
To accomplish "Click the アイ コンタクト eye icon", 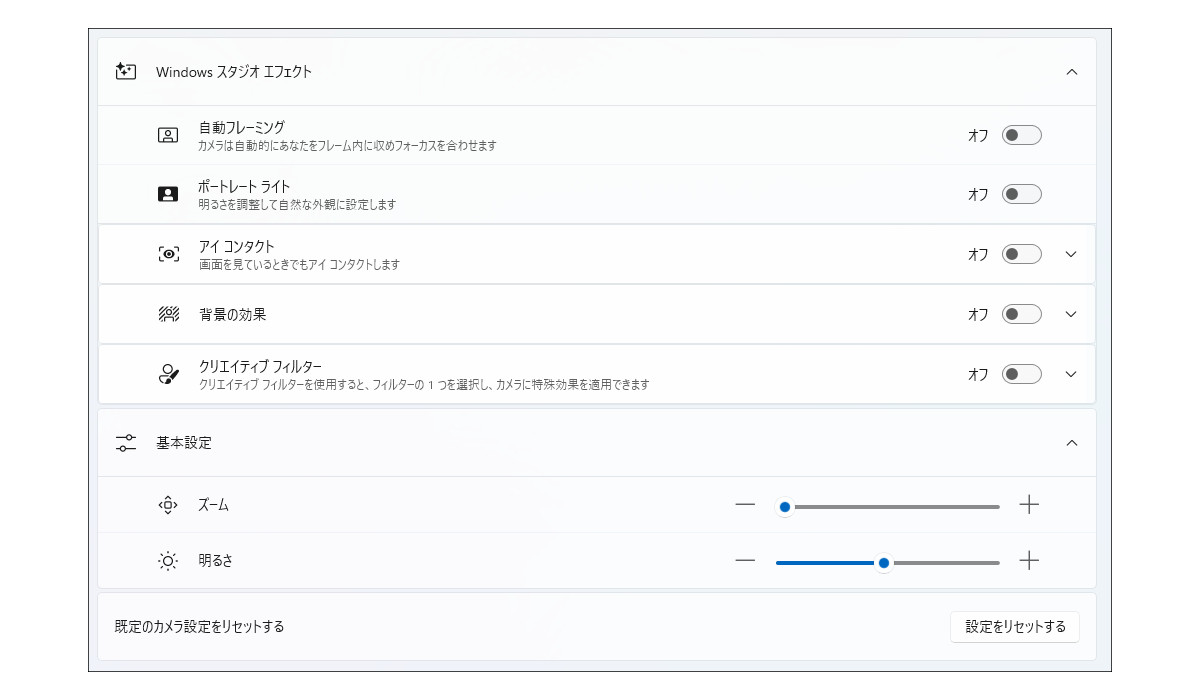I will pos(167,254).
